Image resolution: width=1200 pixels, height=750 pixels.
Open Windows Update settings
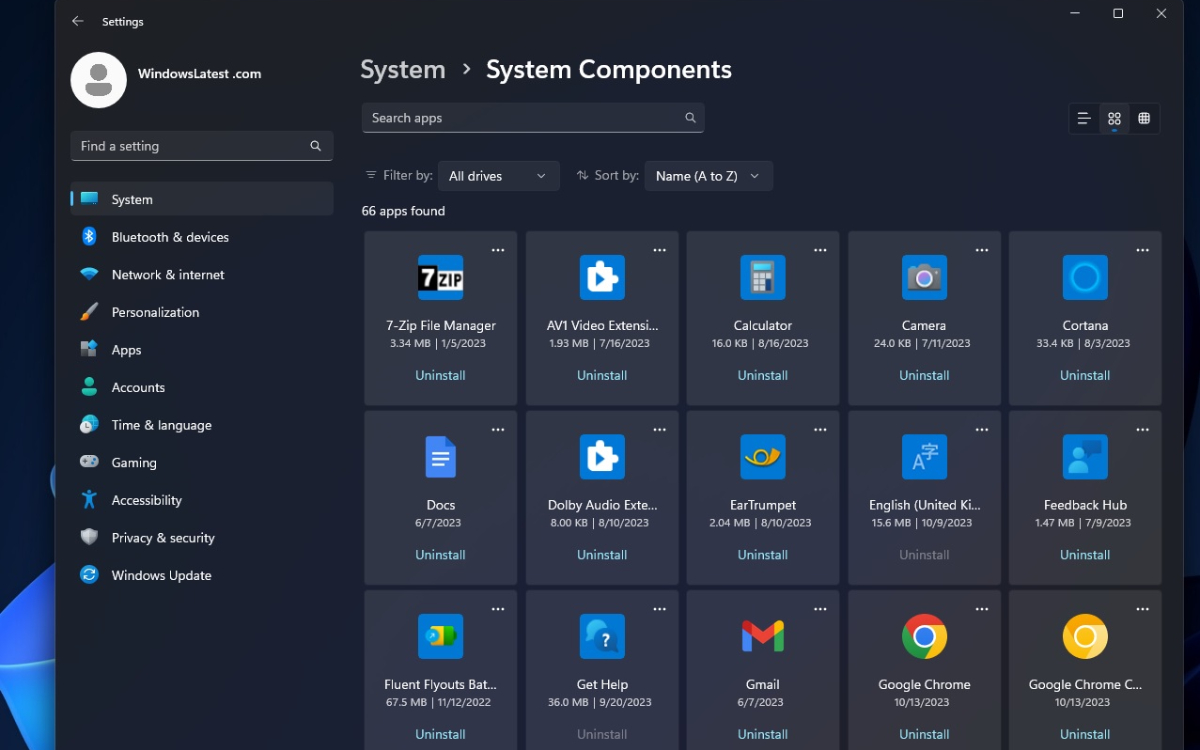(202, 575)
